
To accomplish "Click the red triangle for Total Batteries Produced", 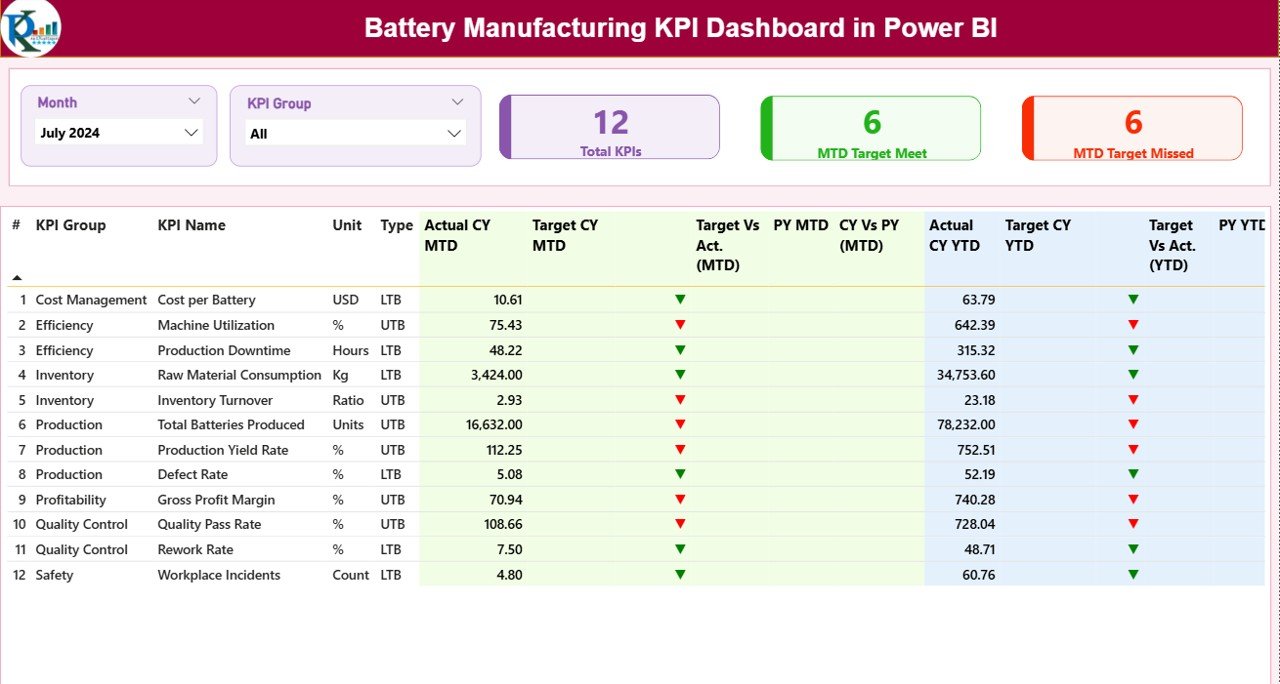I will coord(681,424).
